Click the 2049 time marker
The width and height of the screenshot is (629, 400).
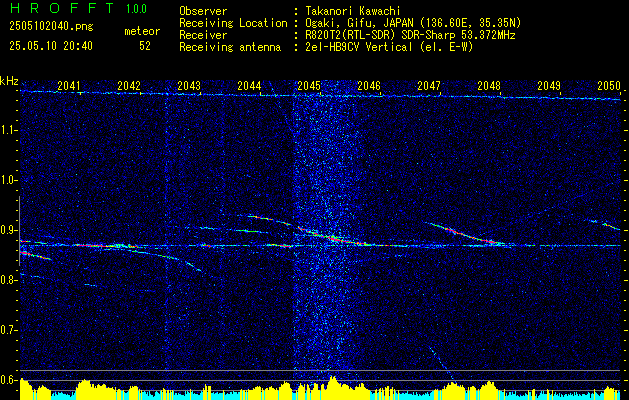click(x=549, y=85)
